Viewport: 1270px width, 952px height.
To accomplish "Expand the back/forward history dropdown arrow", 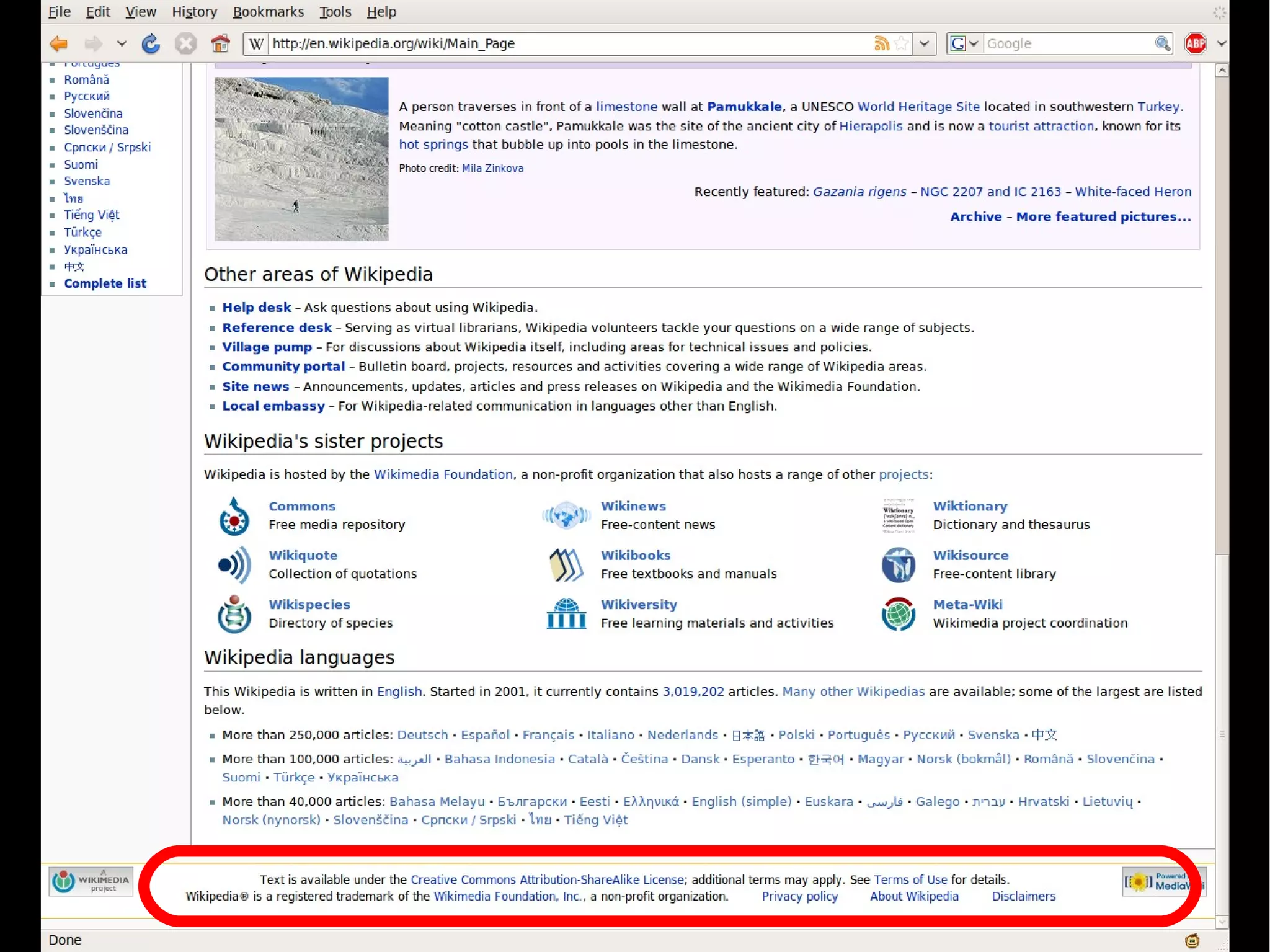I will [122, 43].
